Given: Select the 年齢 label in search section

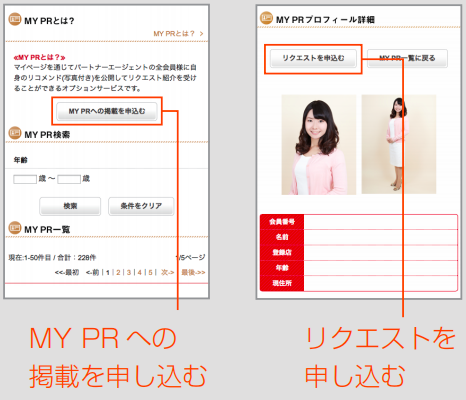Looking at the screenshot, I should (20, 160).
